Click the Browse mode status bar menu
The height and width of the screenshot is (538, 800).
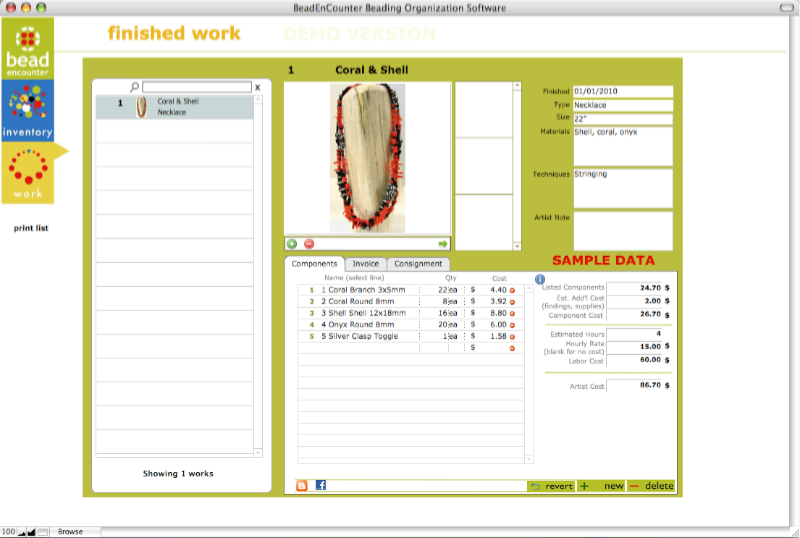click(70, 532)
